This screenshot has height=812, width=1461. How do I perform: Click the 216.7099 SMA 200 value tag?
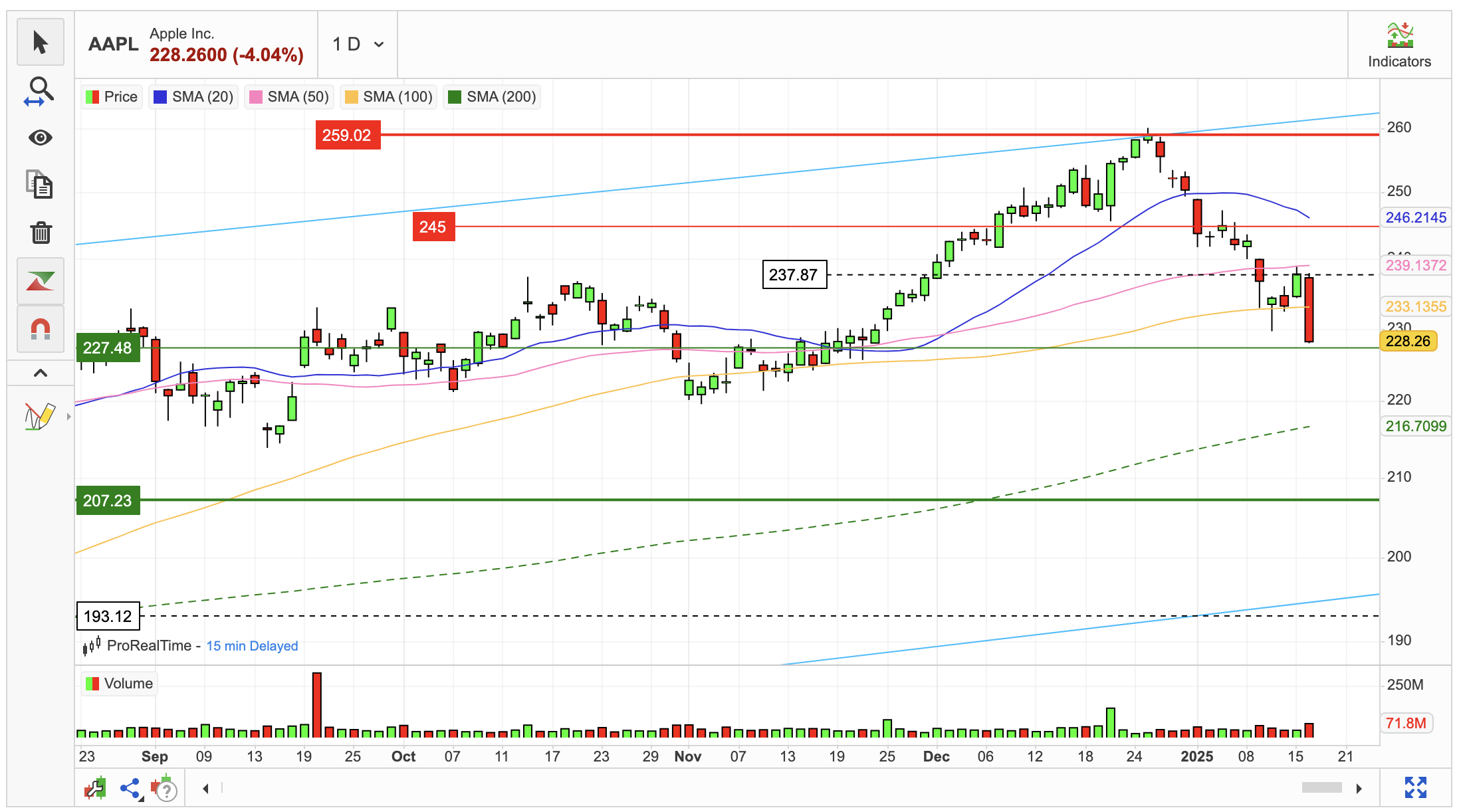point(1416,426)
